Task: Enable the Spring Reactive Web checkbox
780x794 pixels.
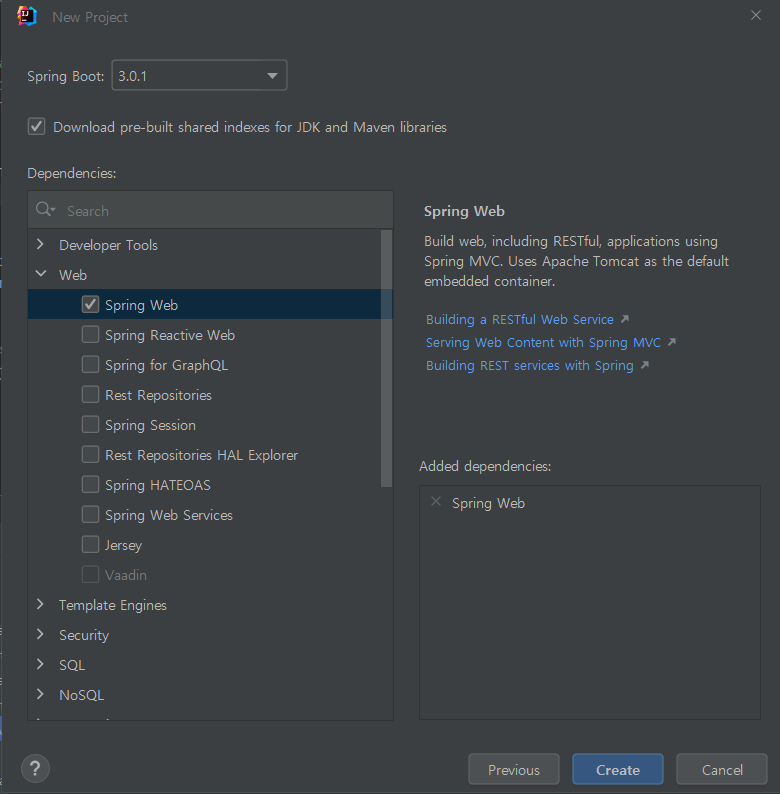Action: 90,334
